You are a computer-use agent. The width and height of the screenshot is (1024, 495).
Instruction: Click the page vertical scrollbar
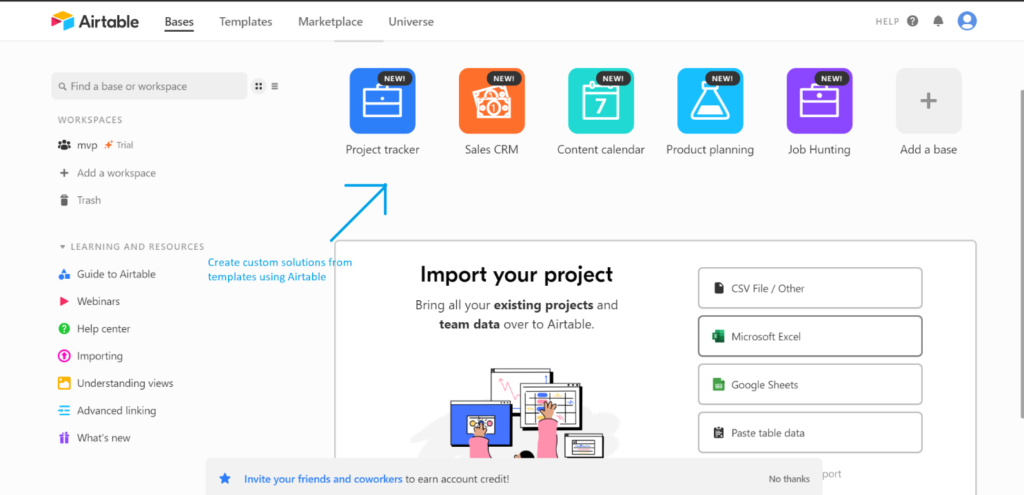(x=1020, y=255)
